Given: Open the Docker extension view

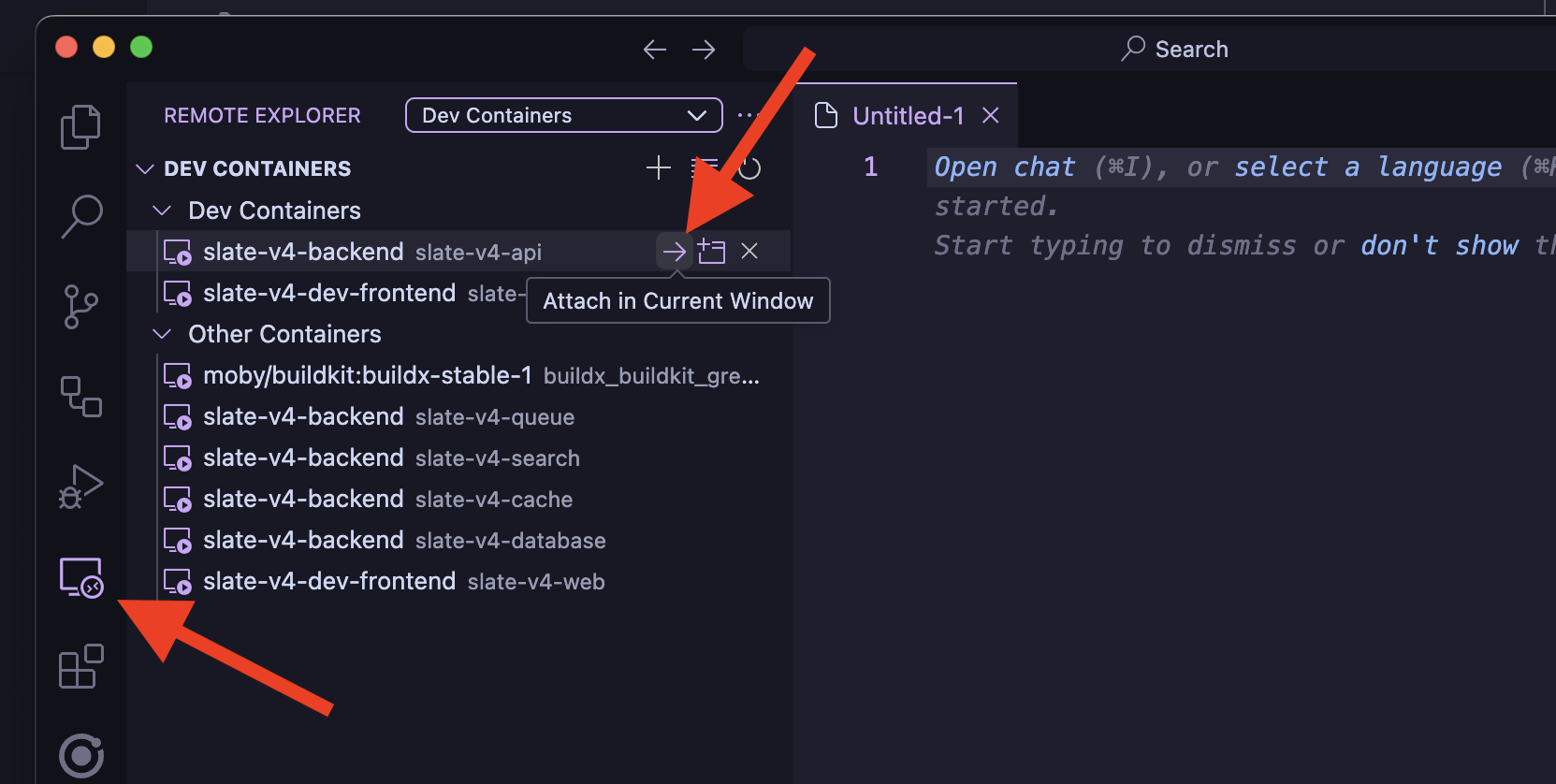Looking at the screenshot, I should (80, 396).
